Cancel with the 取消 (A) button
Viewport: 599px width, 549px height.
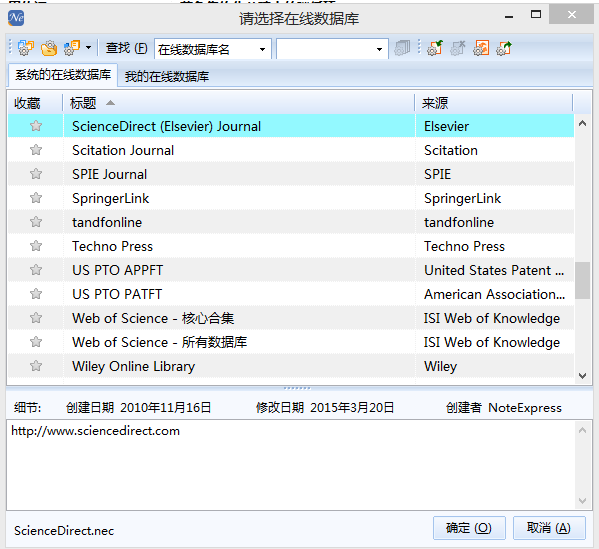pyautogui.click(x=549, y=528)
